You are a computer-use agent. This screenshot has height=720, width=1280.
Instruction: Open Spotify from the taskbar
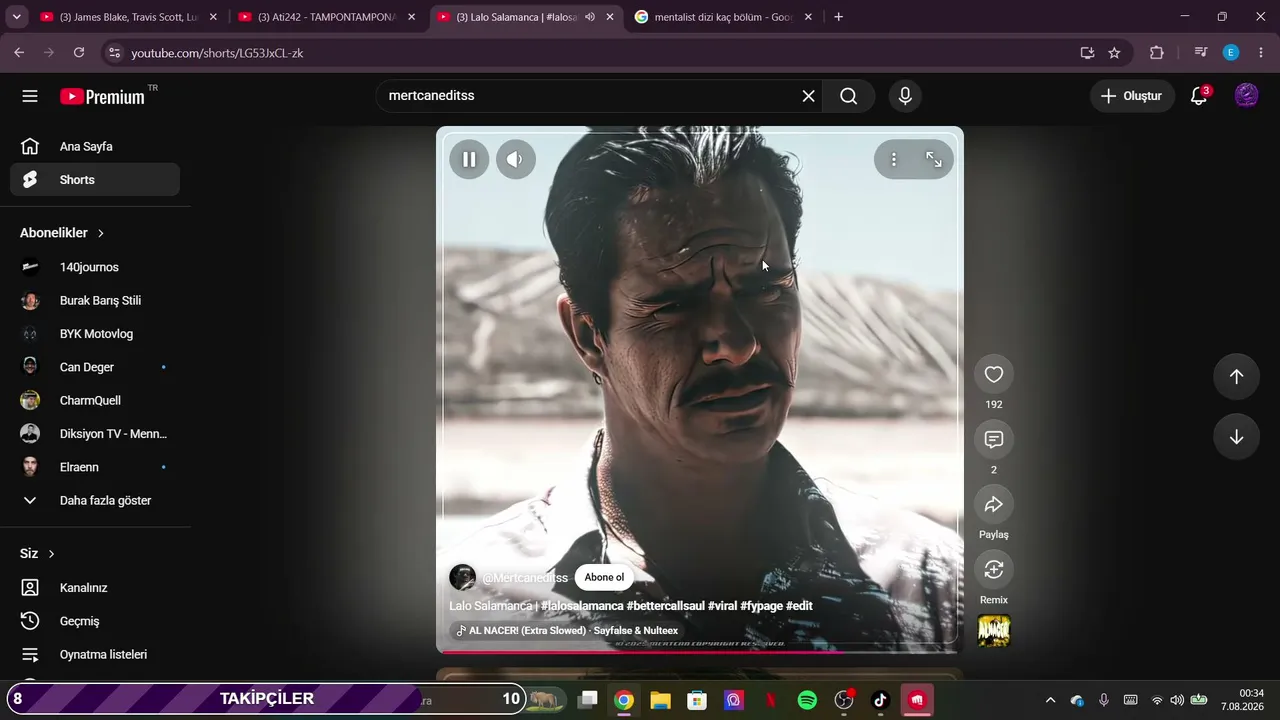tap(807, 700)
